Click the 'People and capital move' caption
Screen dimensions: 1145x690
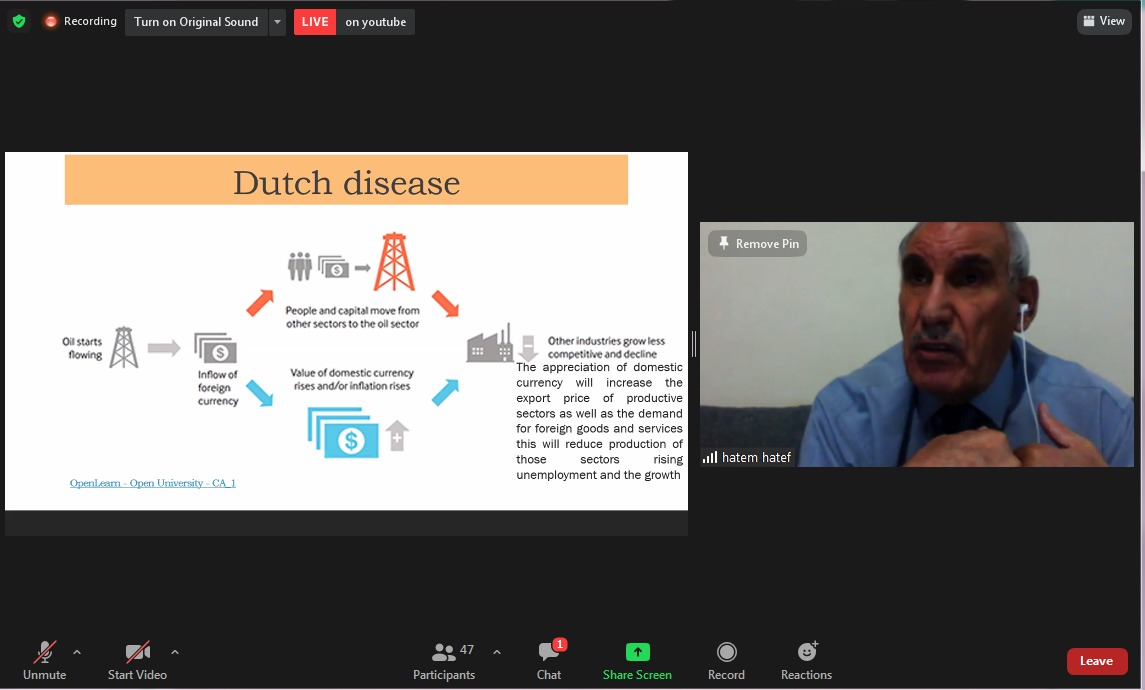click(353, 317)
